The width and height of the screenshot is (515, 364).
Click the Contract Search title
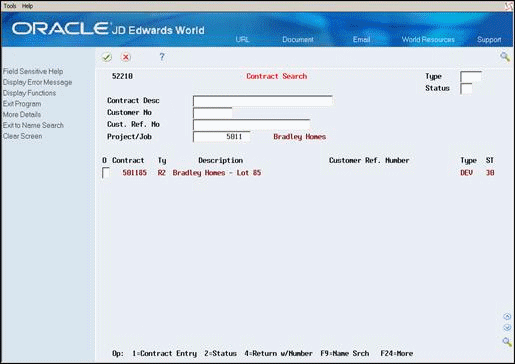coord(277,76)
